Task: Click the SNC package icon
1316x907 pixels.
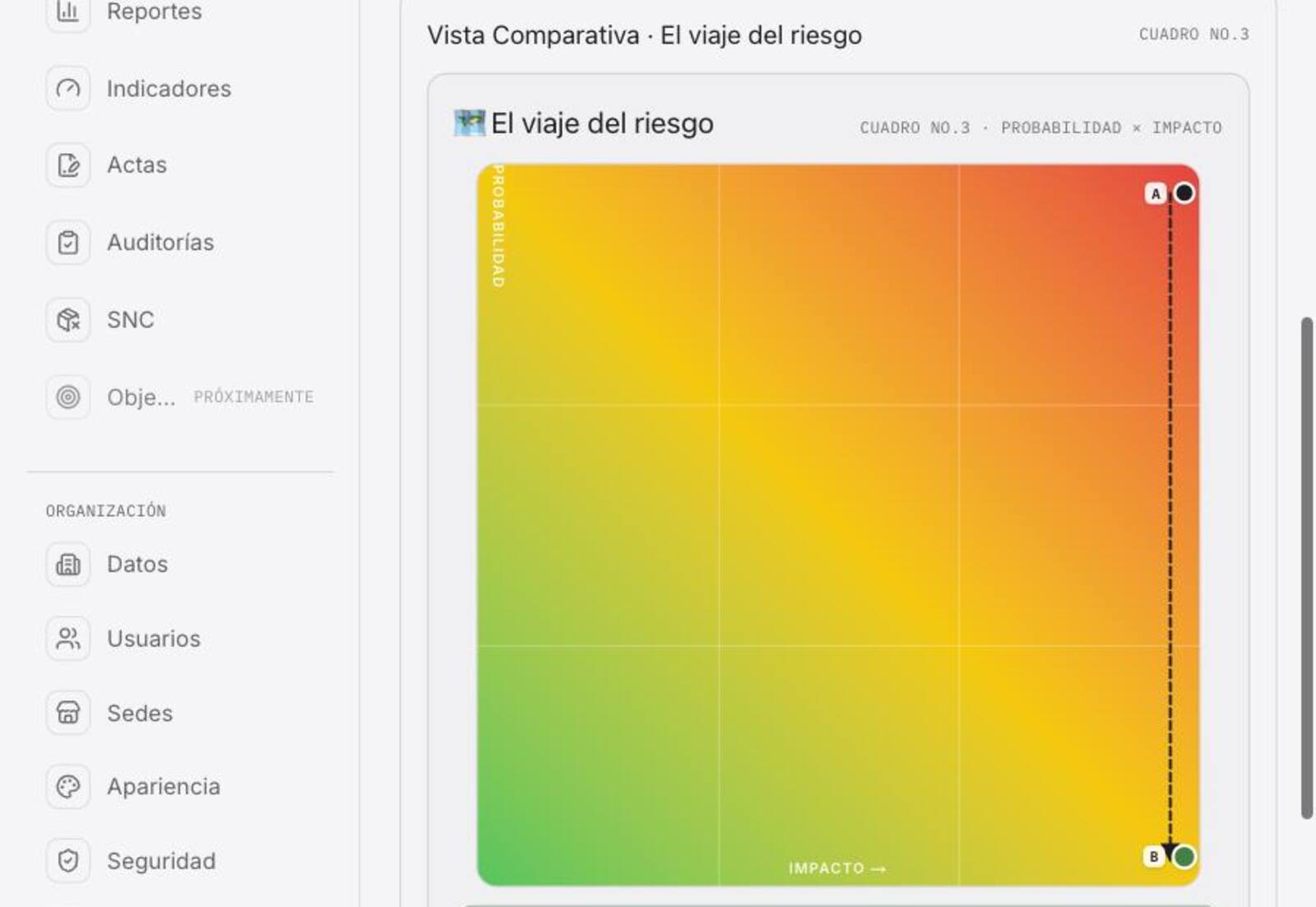Action: click(68, 319)
